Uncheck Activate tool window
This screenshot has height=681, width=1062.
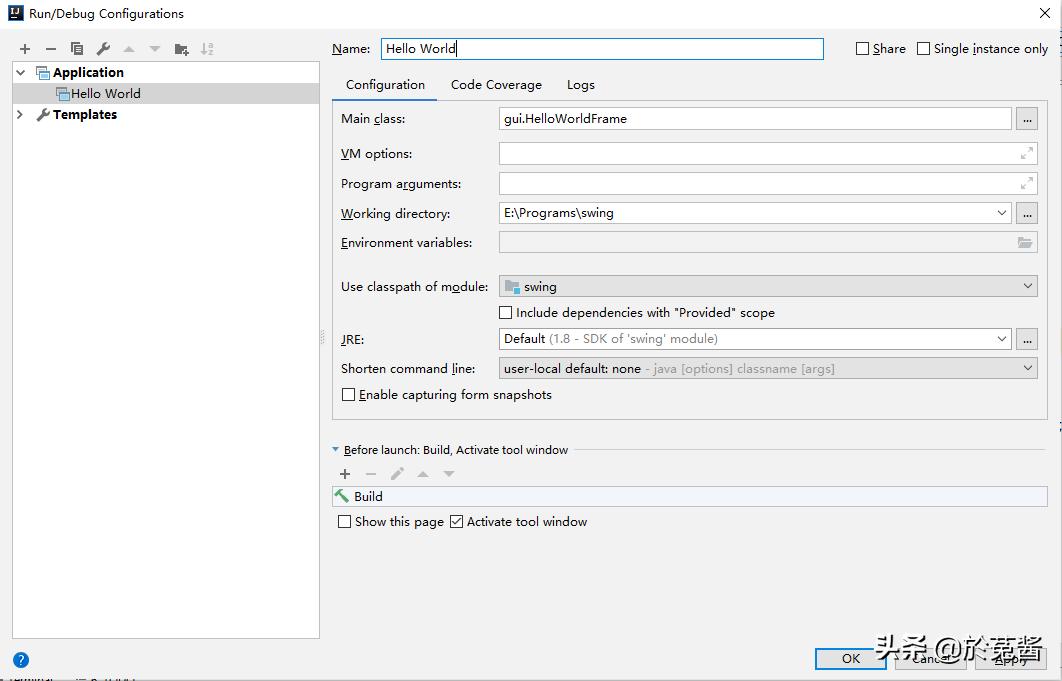point(457,522)
